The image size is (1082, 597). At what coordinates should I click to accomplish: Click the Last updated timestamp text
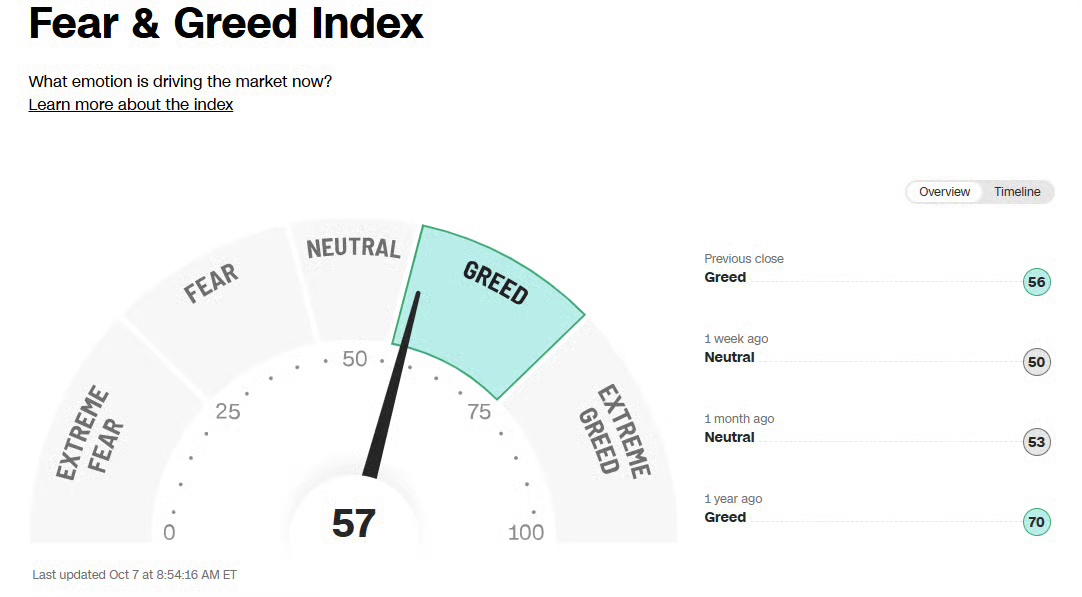click(x=135, y=575)
